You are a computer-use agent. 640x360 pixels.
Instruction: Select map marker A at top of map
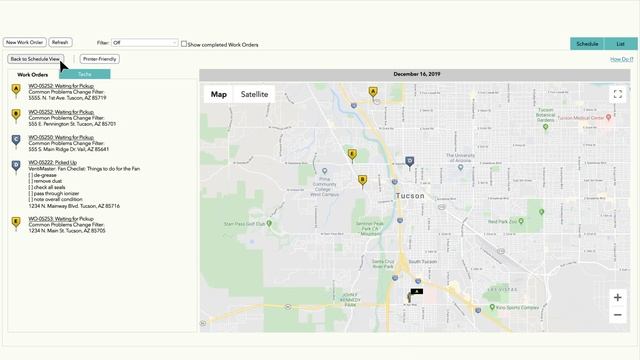click(x=373, y=92)
